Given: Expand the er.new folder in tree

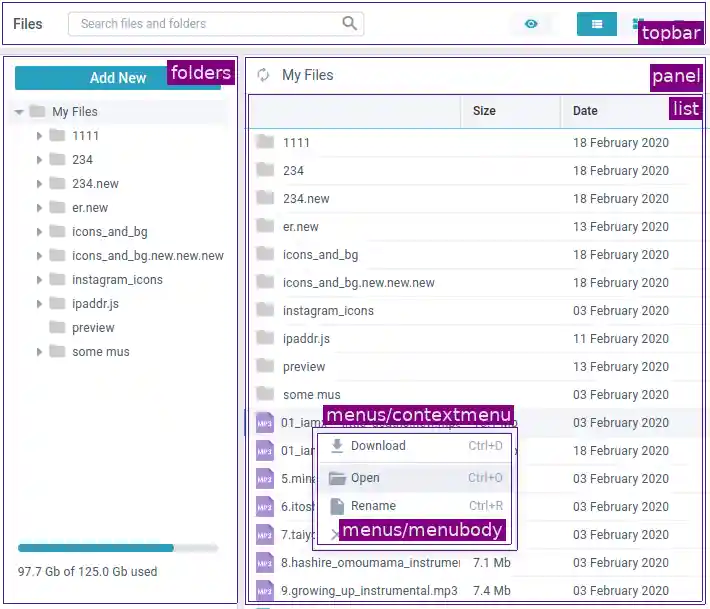Looking at the screenshot, I should (x=39, y=207).
